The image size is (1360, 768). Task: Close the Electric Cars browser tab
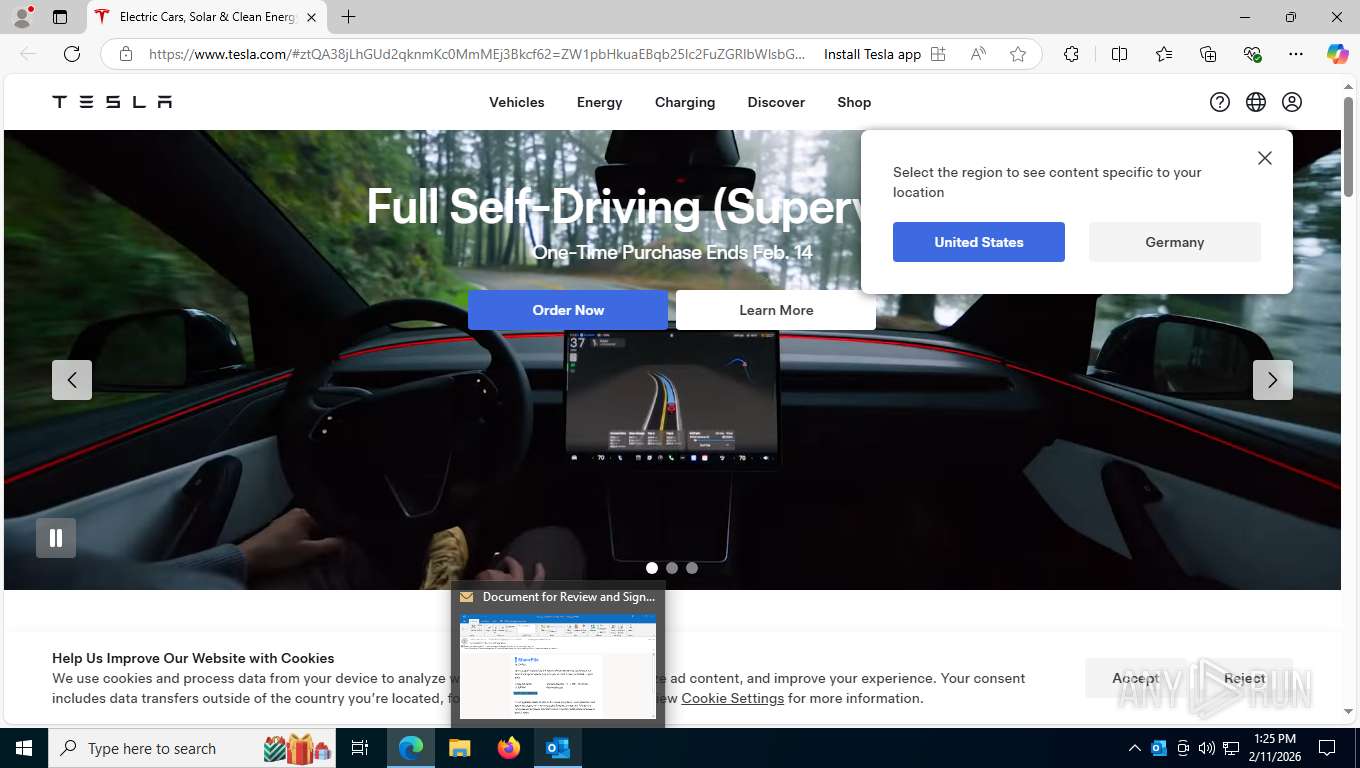point(311,17)
